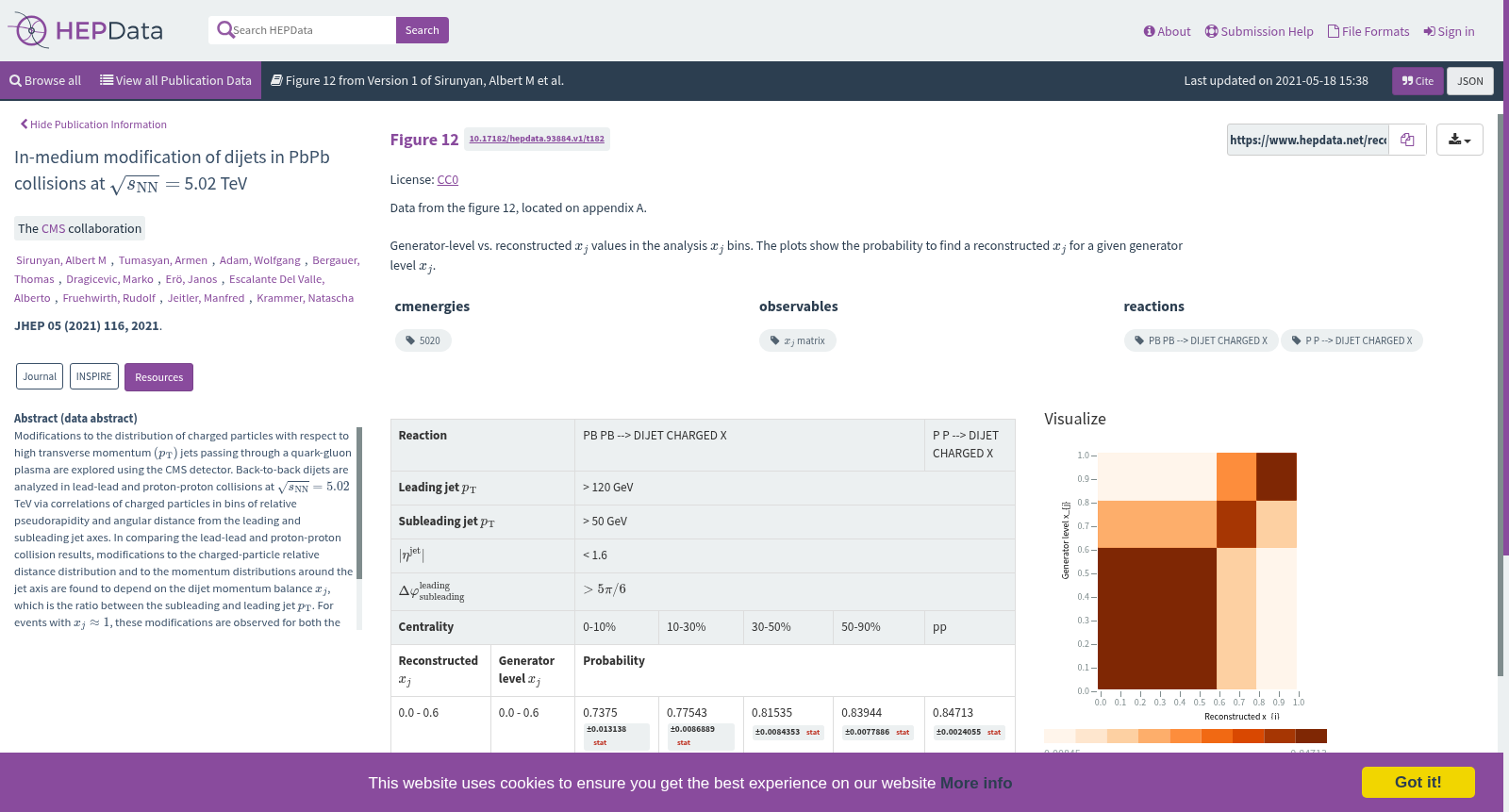Open the Resources button

(158, 377)
